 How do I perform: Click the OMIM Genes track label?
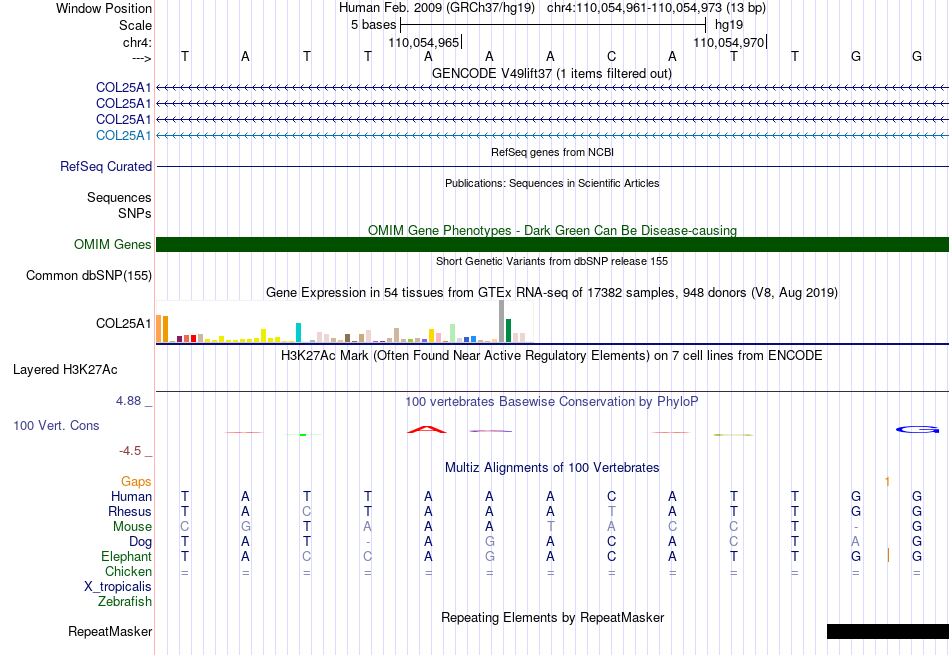(113, 244)
